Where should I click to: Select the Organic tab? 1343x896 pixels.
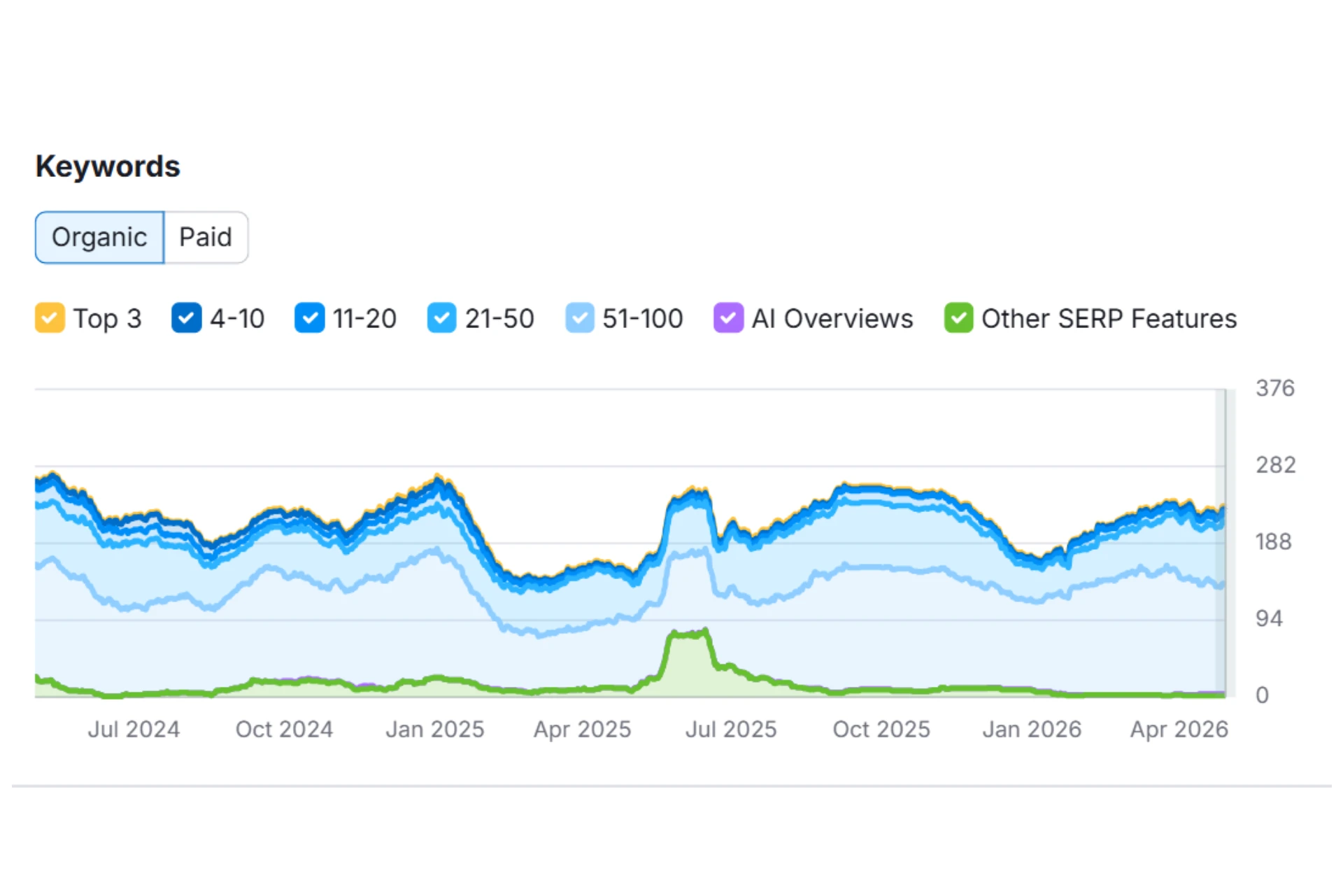99,238
